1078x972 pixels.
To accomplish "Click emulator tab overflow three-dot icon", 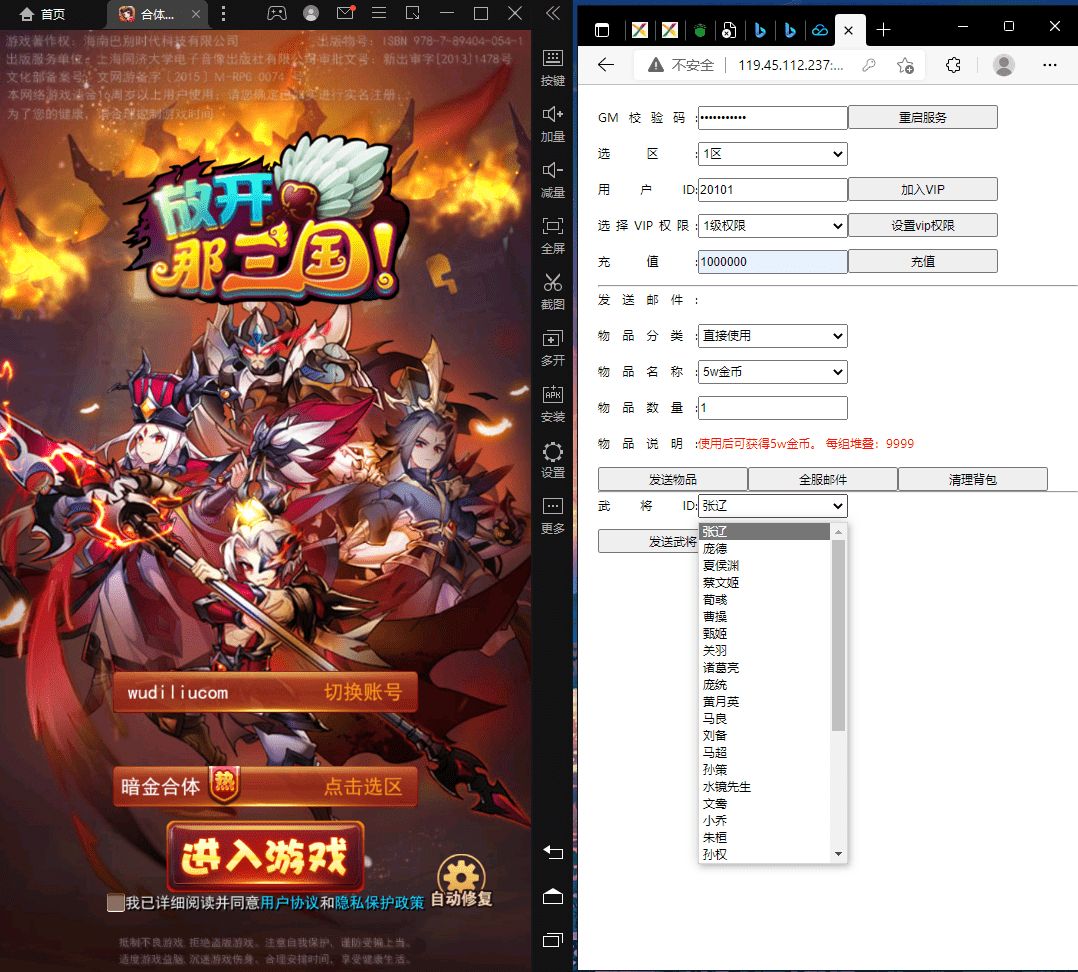I will point(223,14).
